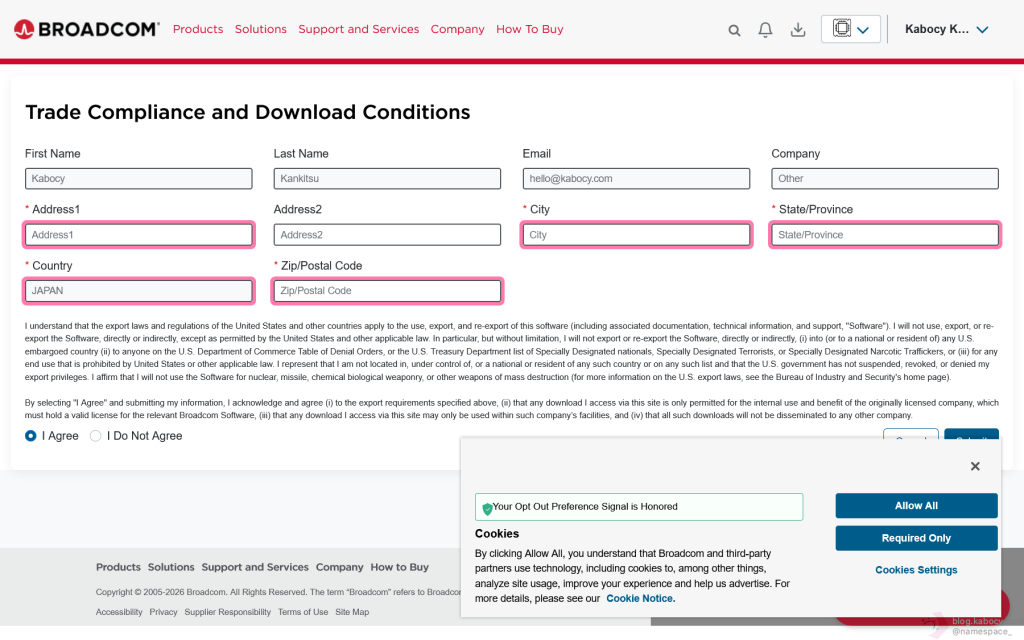Focus the Address1 input field
1024x640 pixels.
[x=139, y=235]
